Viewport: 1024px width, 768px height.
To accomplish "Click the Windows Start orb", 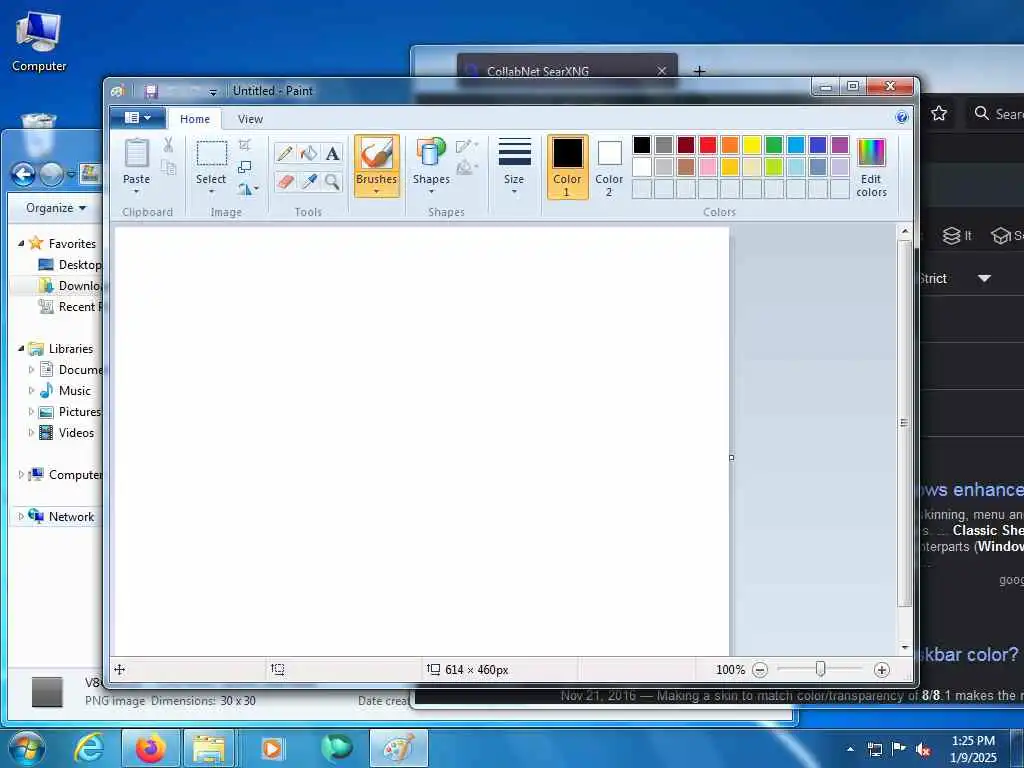I will pyautogui.click(x=25, y=748).
